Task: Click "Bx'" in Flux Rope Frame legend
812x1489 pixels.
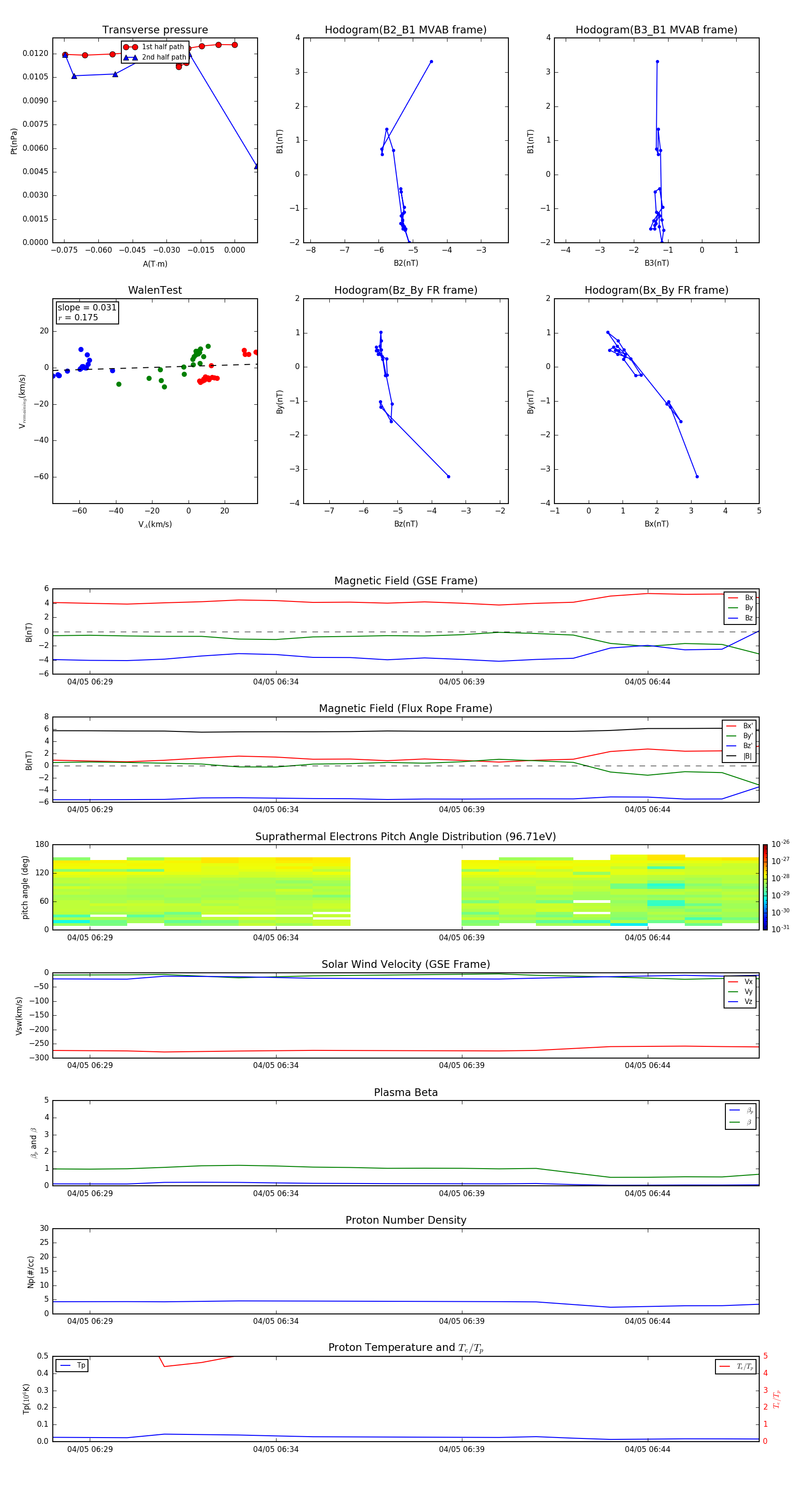Action: click(x=739, y=726)
